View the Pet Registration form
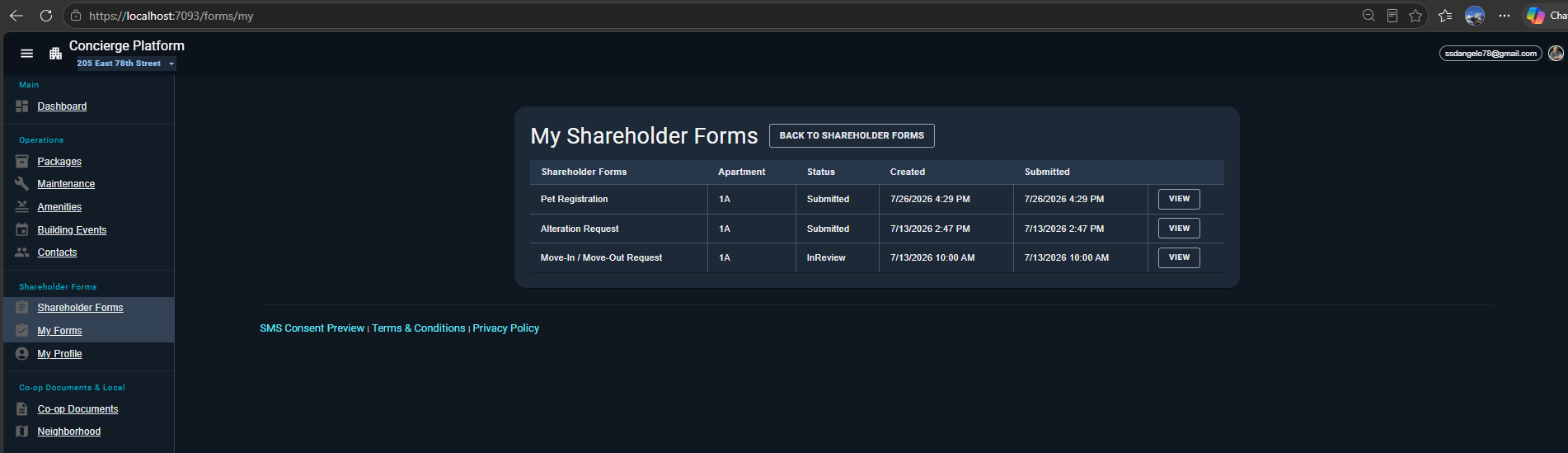Viewport: 1568px width, 453px height. click(1179, 199)
